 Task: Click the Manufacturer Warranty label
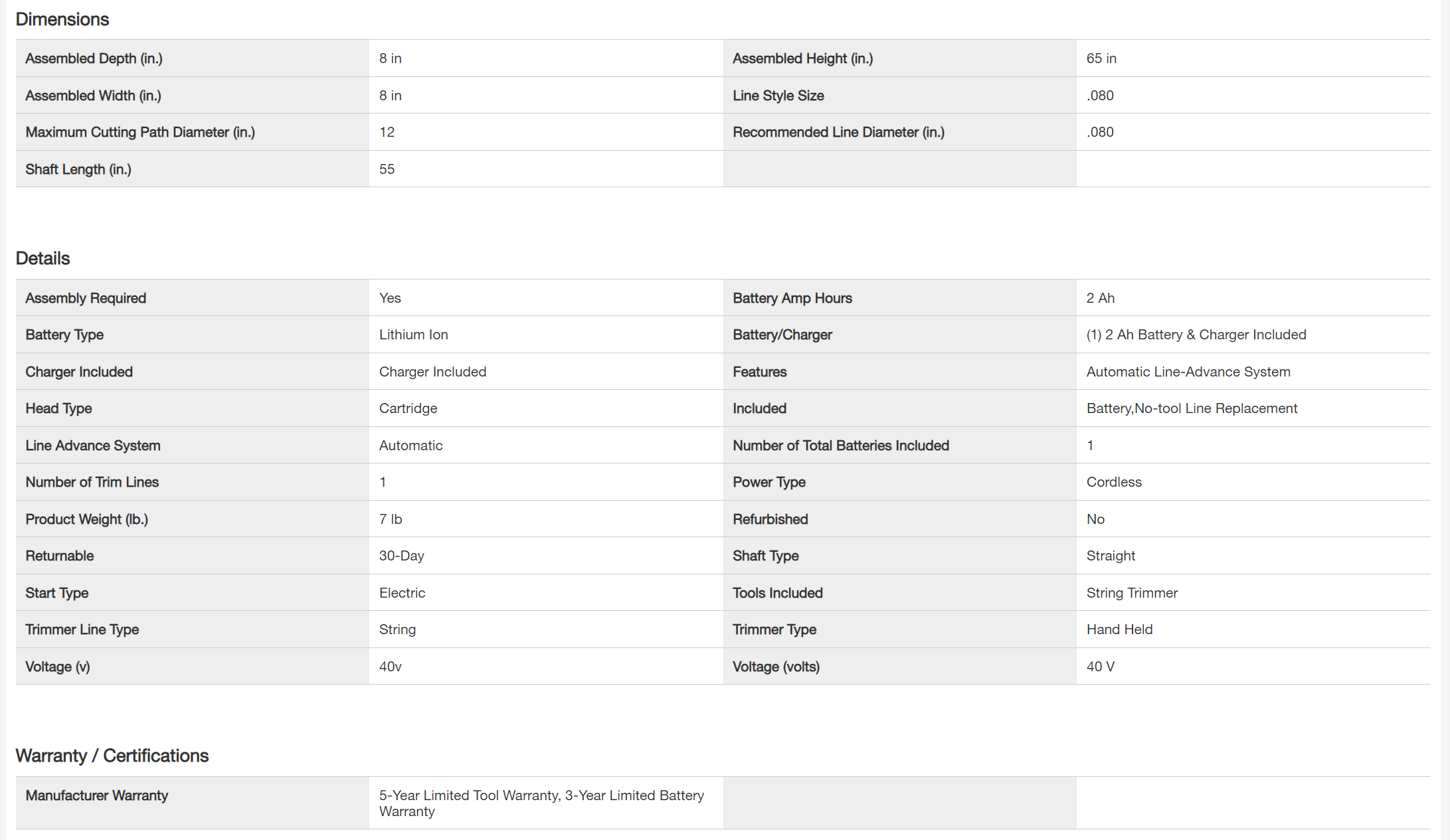point(96,796)
